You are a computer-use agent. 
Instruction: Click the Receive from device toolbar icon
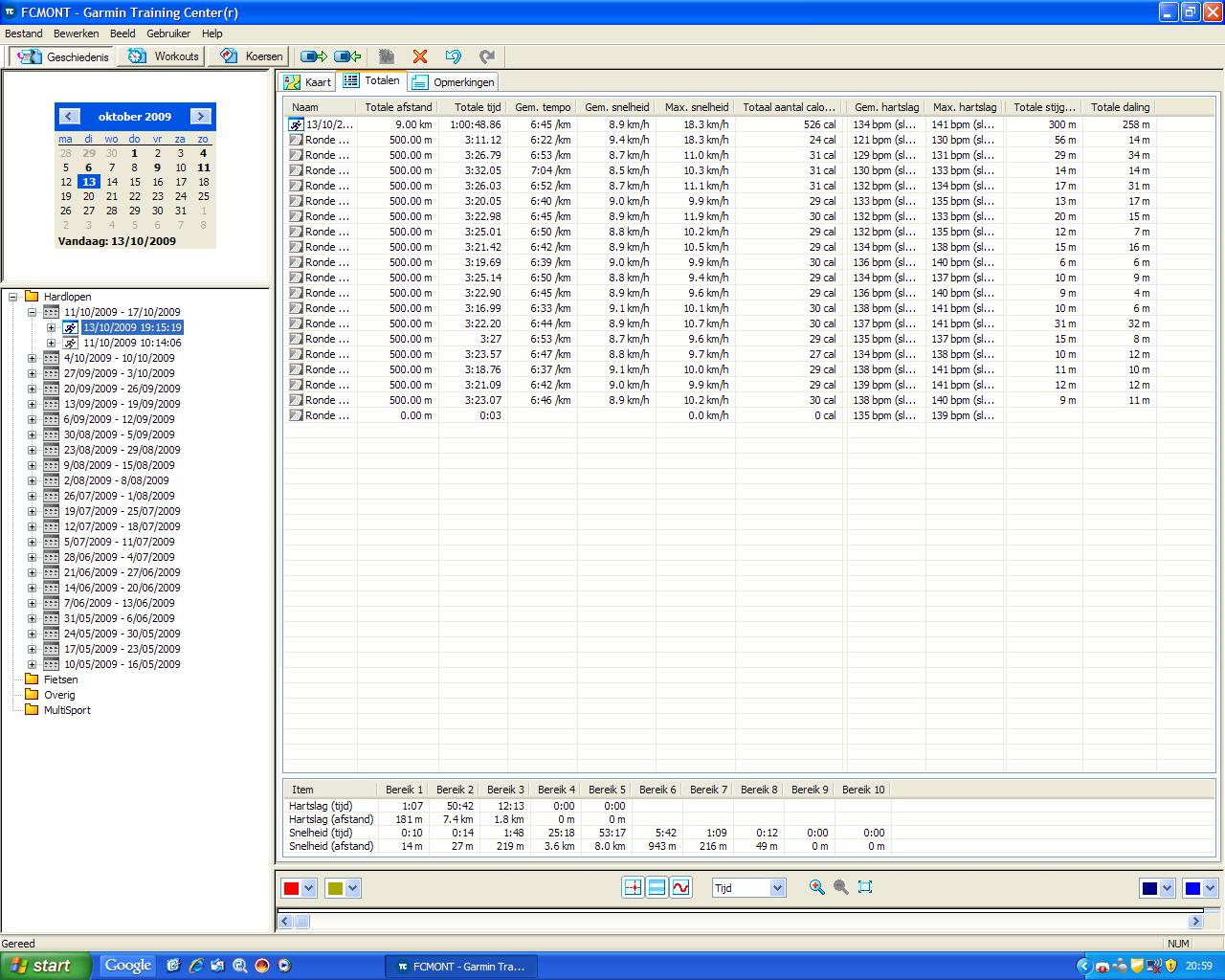point(347,56)
